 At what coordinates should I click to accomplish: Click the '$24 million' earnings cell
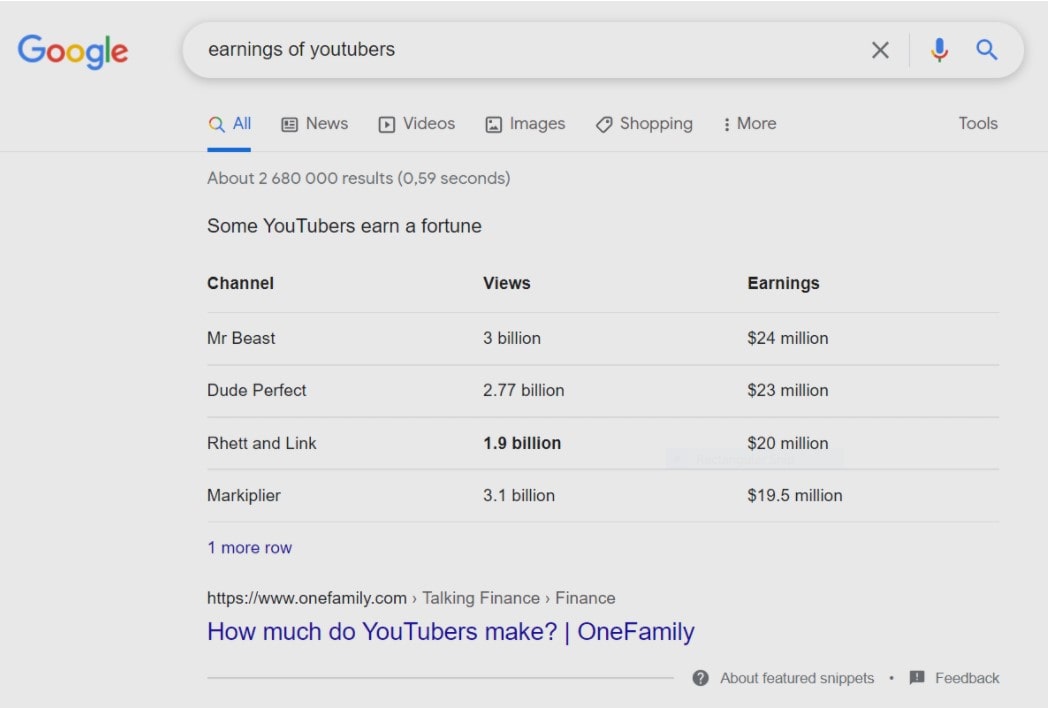[x=787, y=338]
